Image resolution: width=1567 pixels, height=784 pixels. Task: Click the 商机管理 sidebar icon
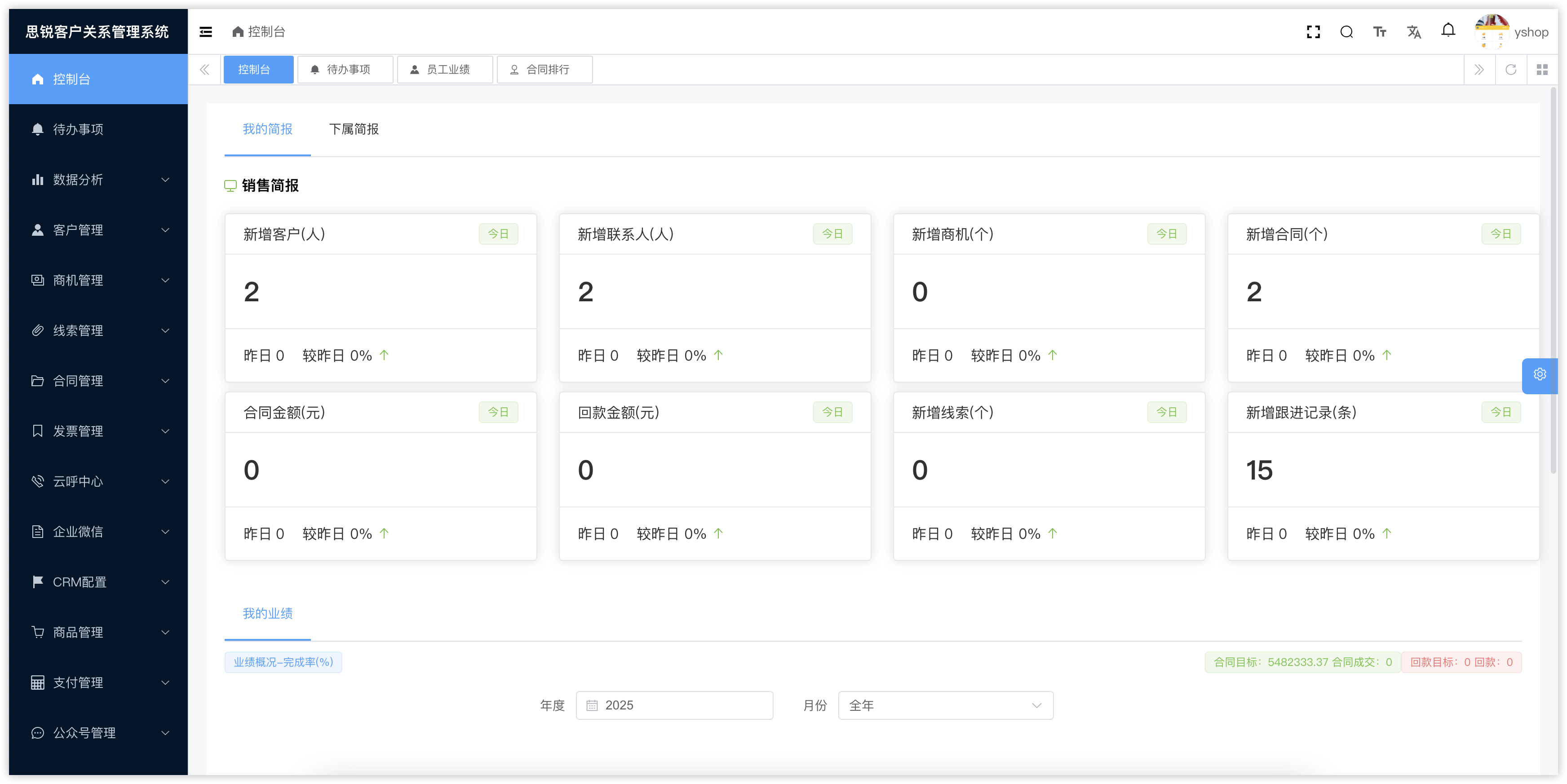[38, 280]
